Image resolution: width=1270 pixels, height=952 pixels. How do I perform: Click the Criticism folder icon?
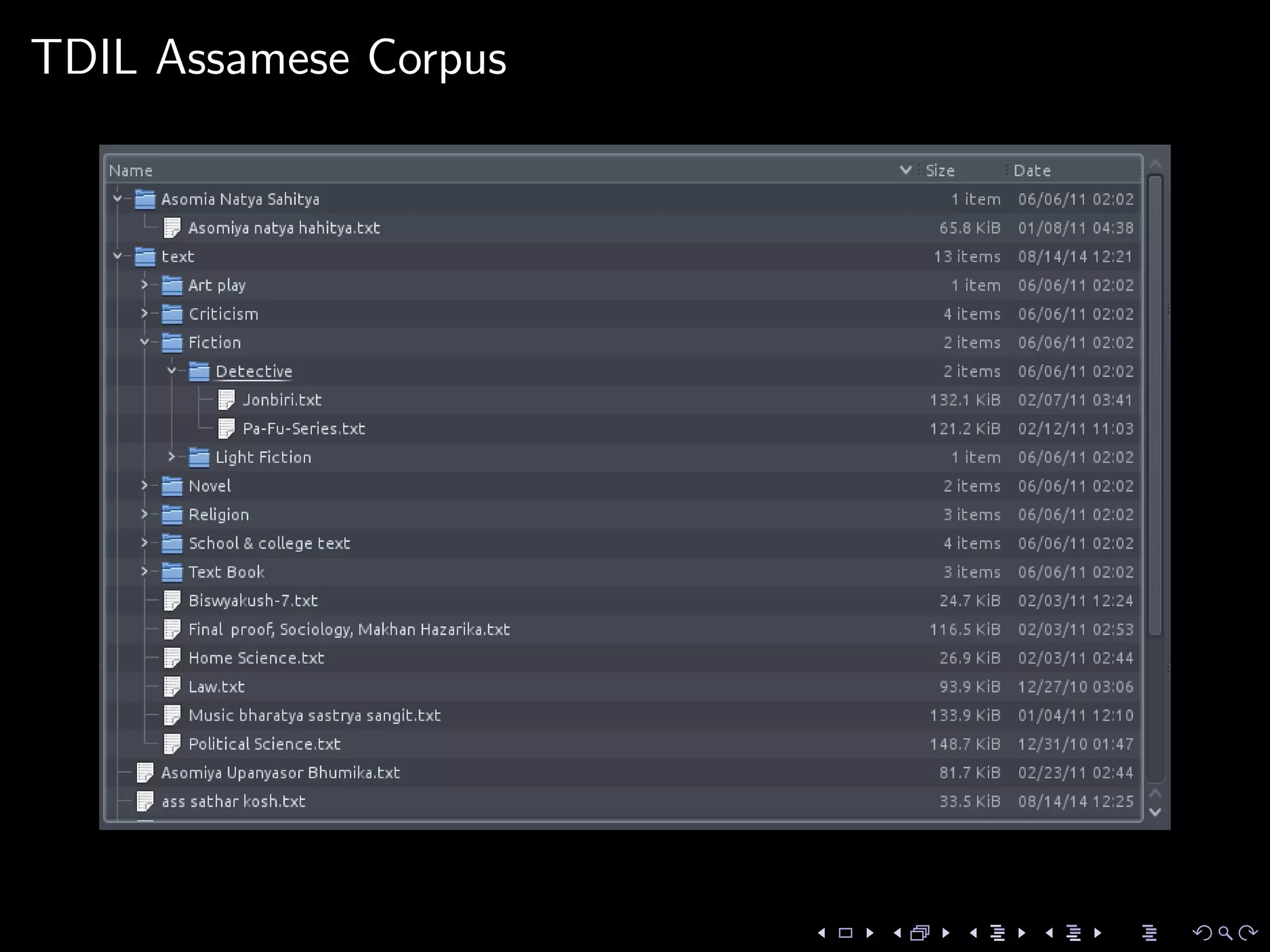point(172,314)
